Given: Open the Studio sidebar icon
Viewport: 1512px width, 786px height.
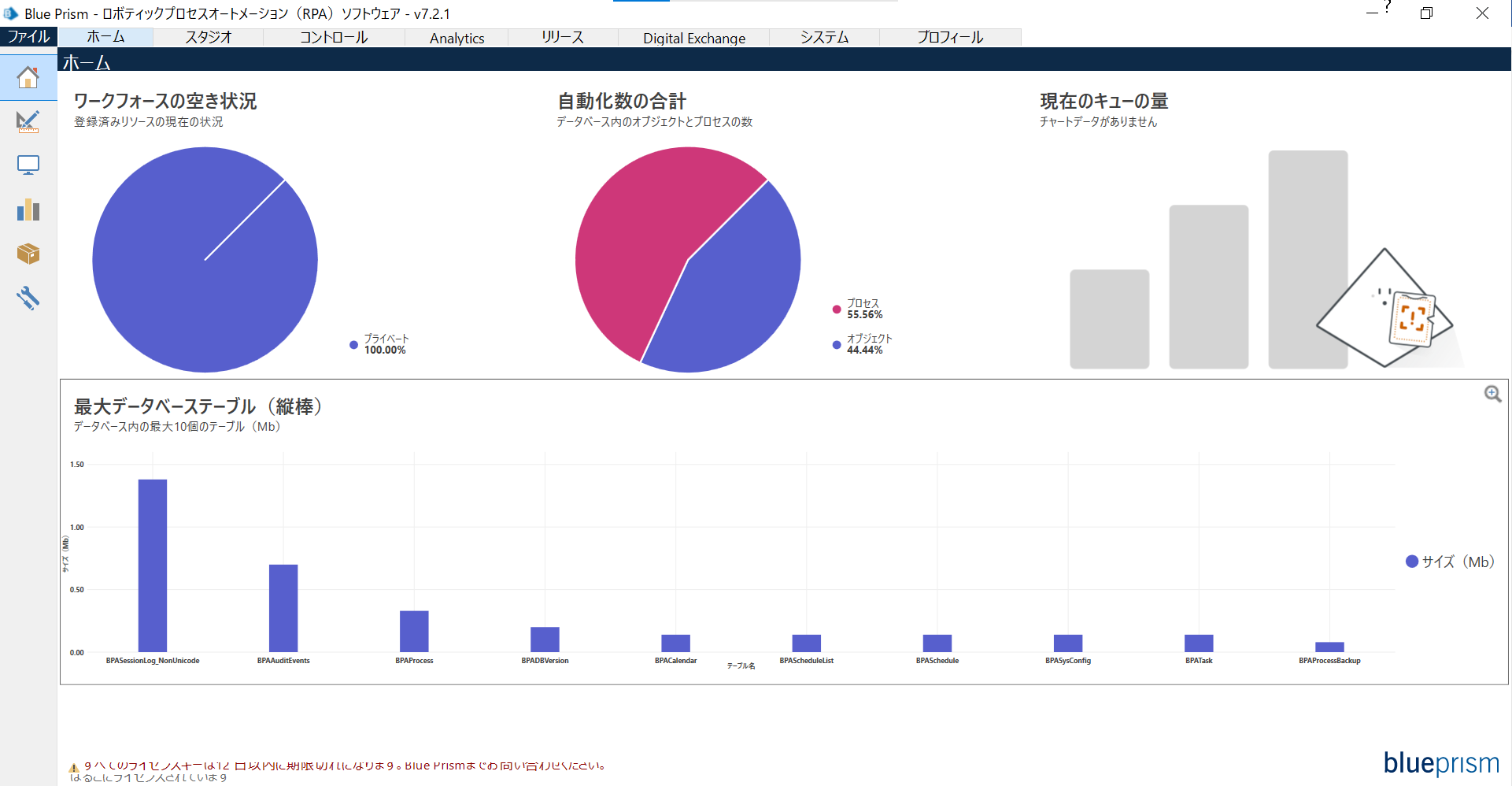Looking at the screenshot, I should [x=28, y=121].
